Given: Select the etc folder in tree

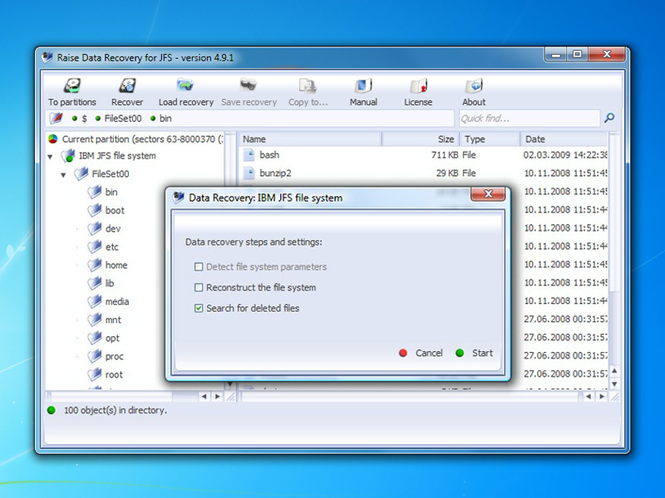Looking at the screenshot, I should click(x=103, y=247).
